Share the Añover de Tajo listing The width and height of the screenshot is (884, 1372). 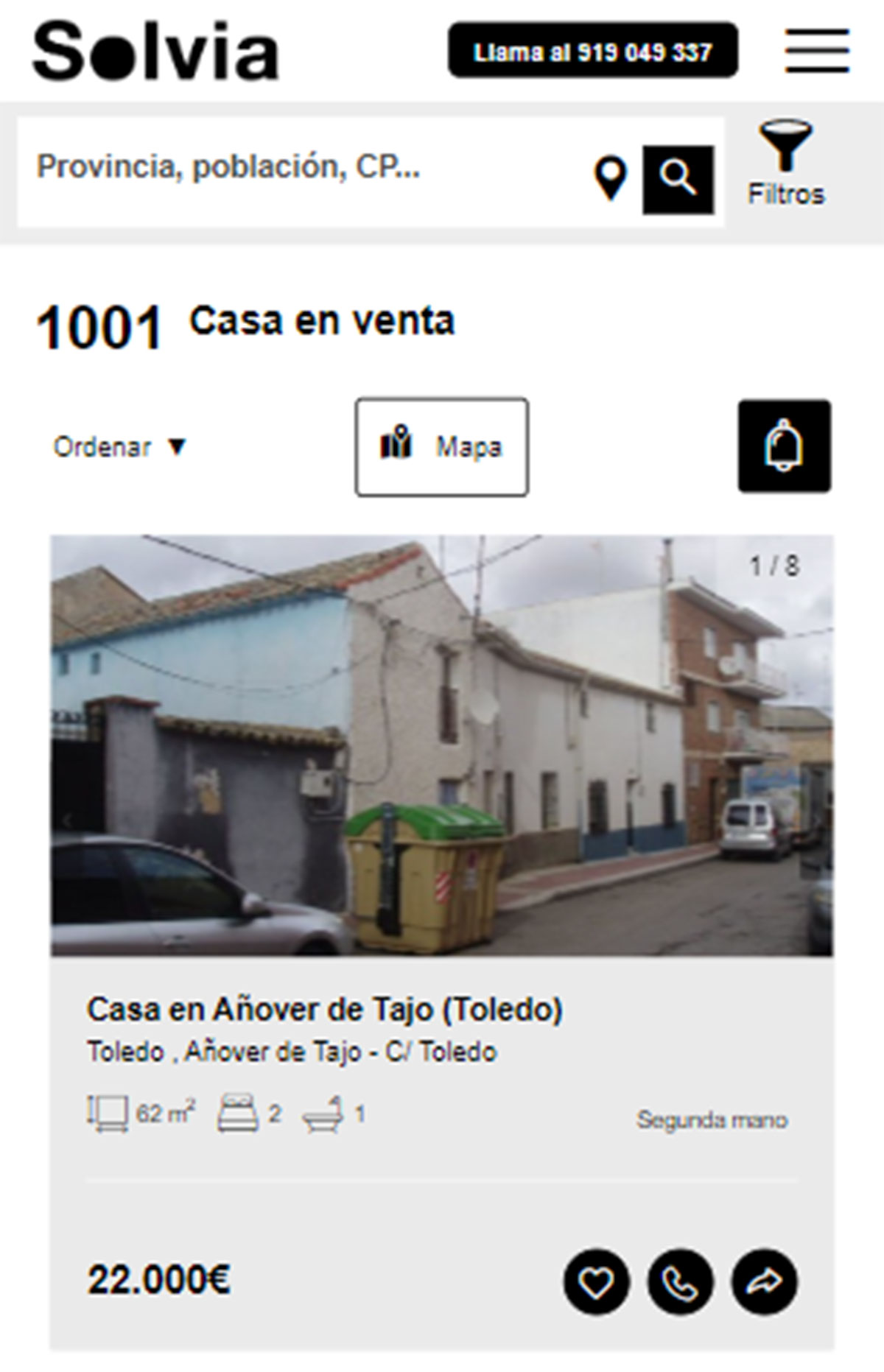point(765,1282)
